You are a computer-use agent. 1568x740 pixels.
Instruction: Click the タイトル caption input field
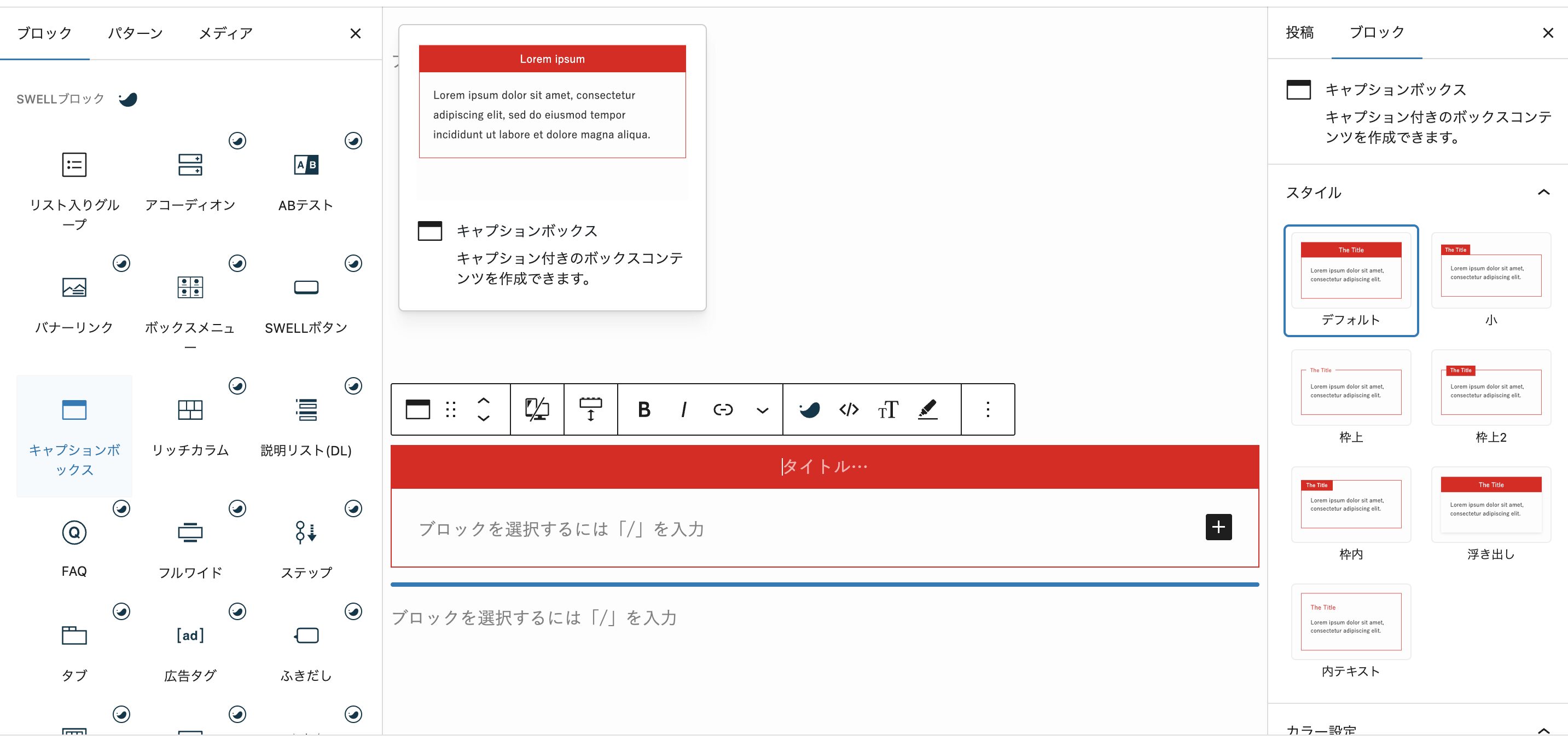(824, 466)
